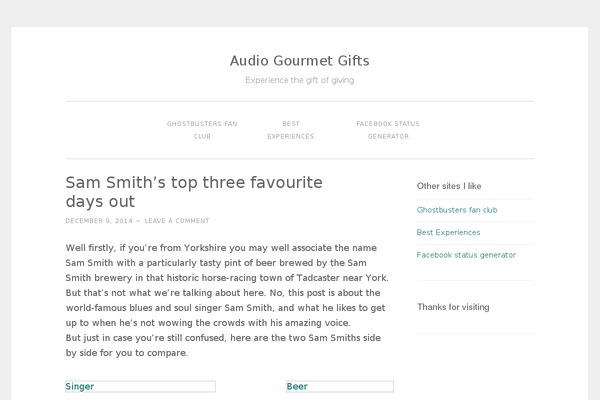
Task: Visit 'Ghostbusters fan club' sidebar link
Action: [456, 210]
